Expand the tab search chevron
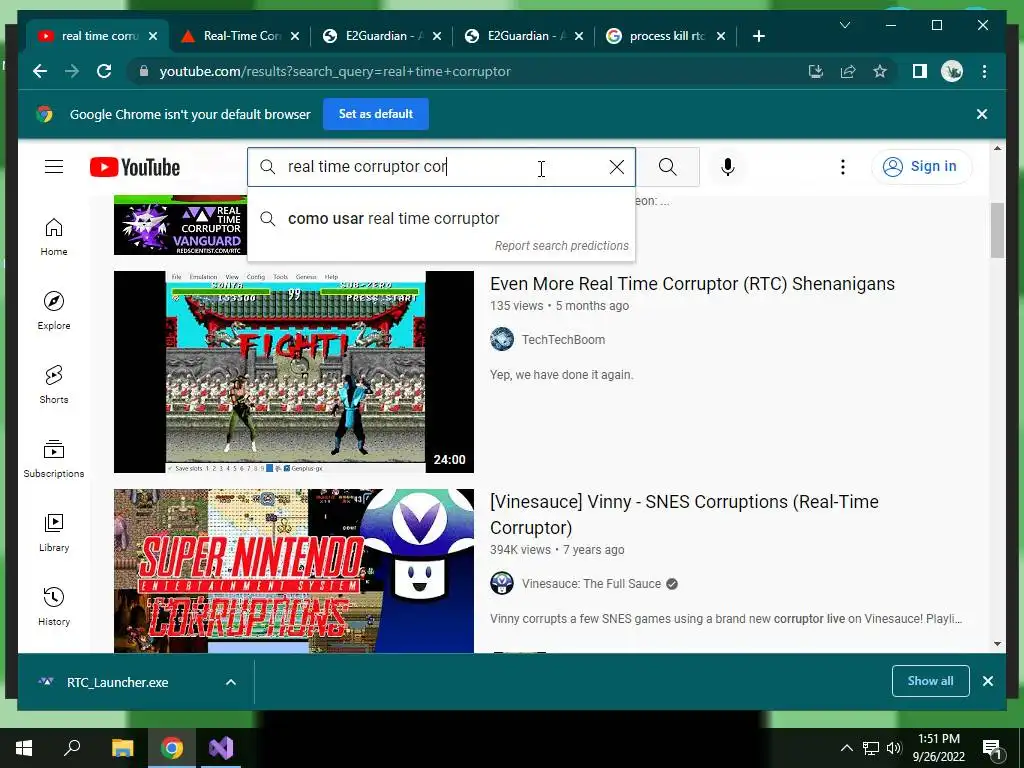The width and height of the screenshot is (1024, 768). 844,25
